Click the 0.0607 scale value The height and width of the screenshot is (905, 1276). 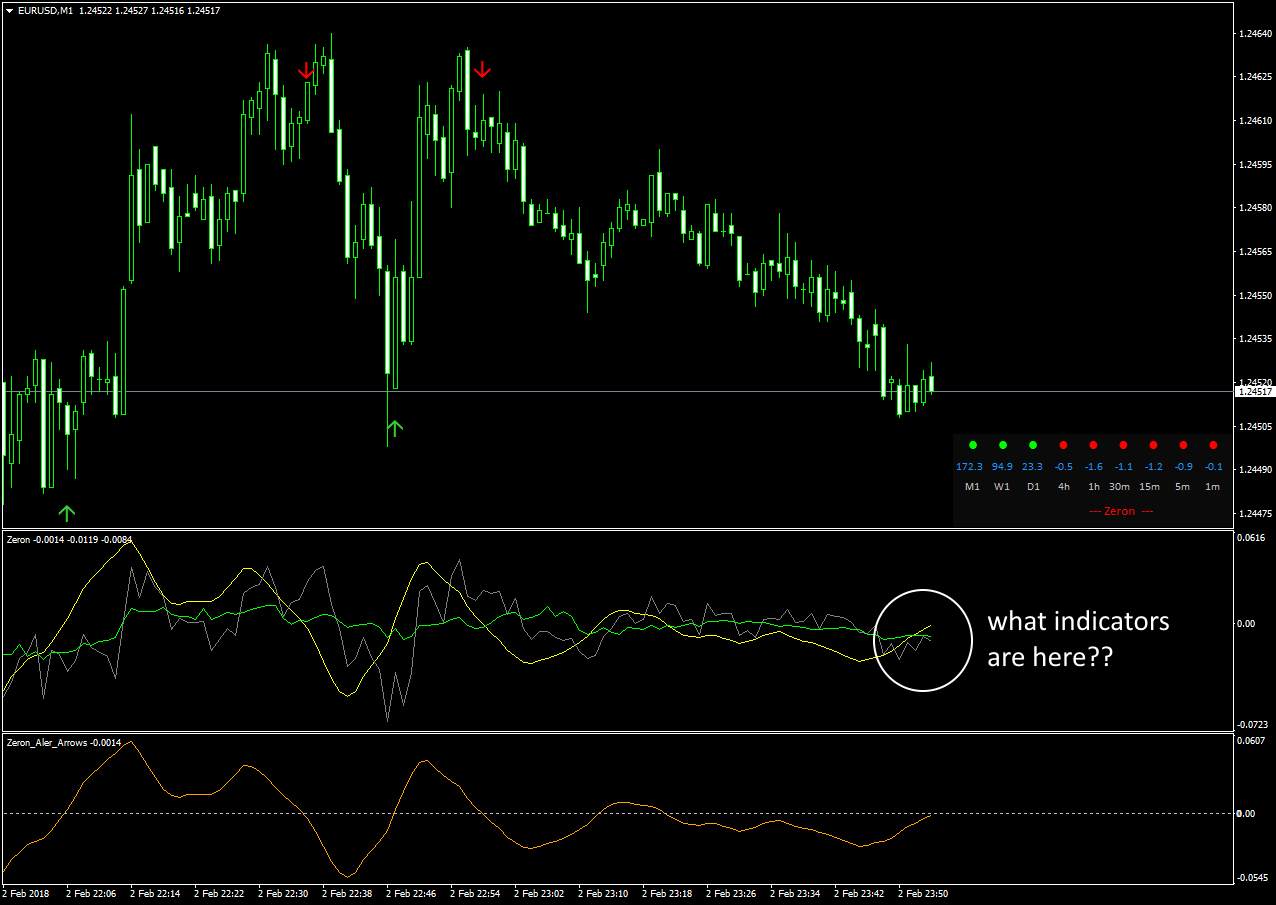click(1252, 741)
